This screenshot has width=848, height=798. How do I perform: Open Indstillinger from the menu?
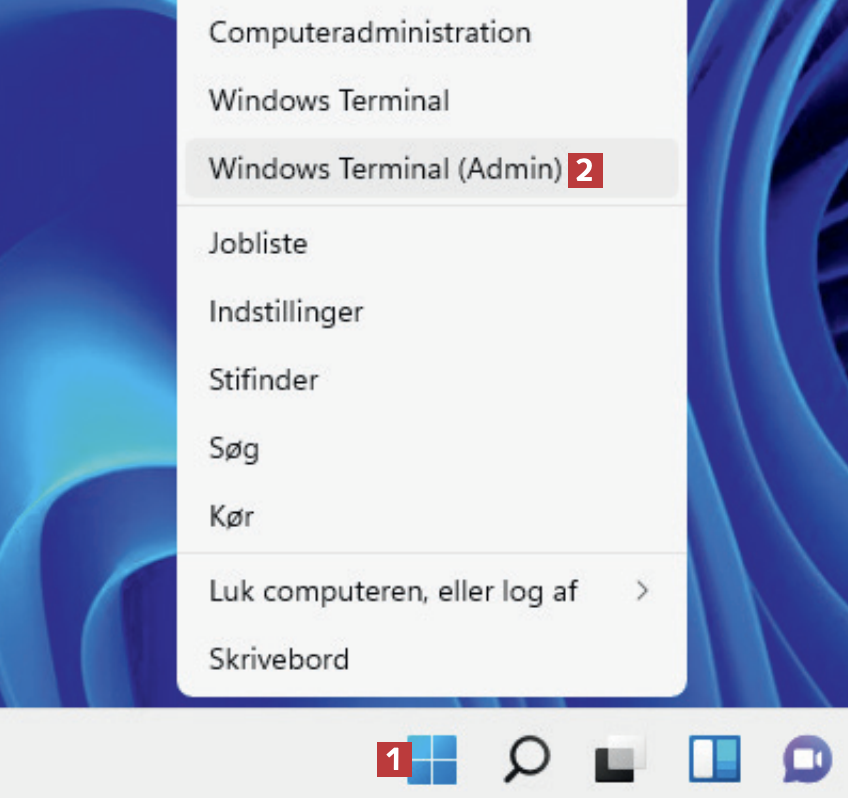(432, 311)
